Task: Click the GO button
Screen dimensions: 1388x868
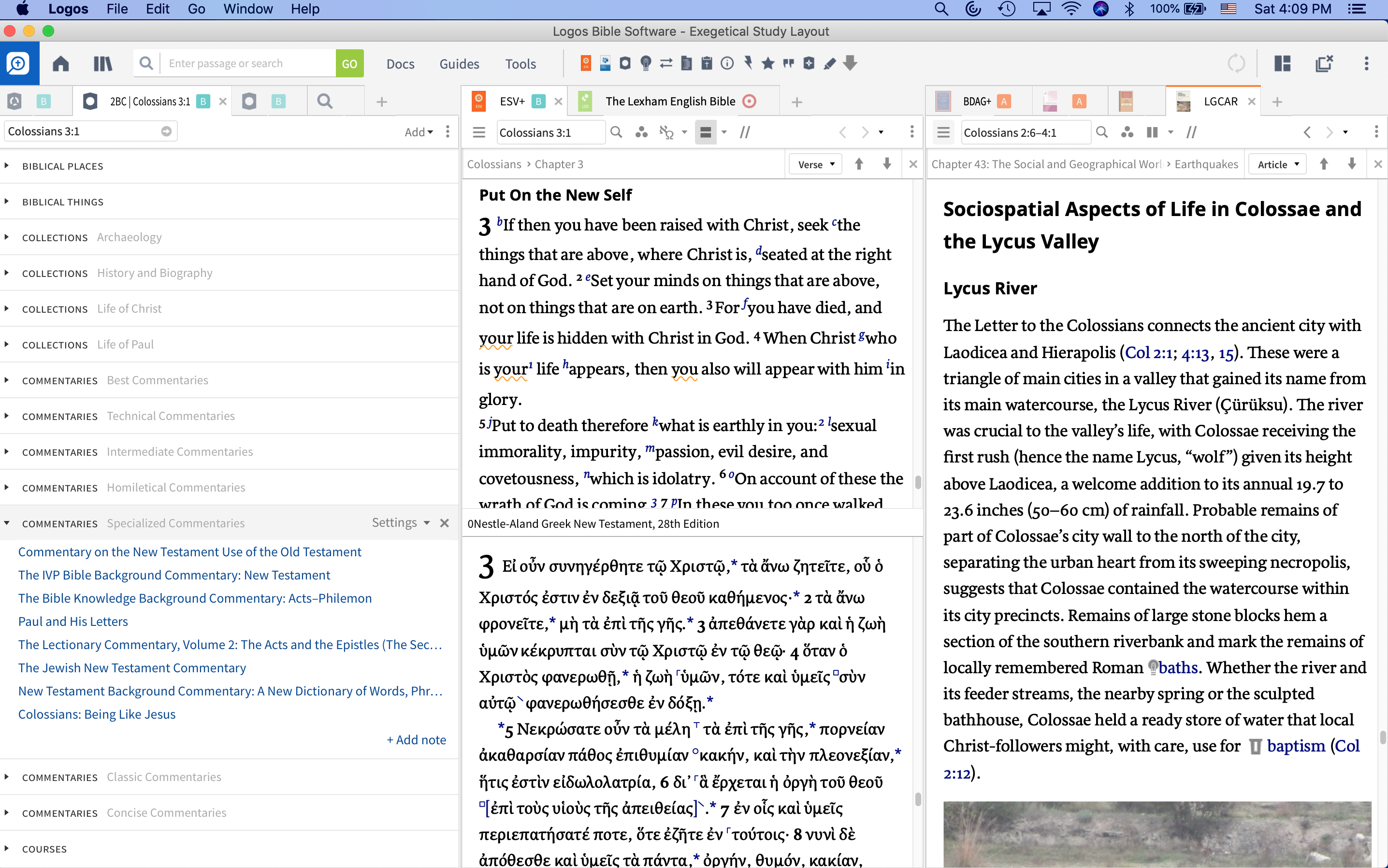Action: (349, 63)
